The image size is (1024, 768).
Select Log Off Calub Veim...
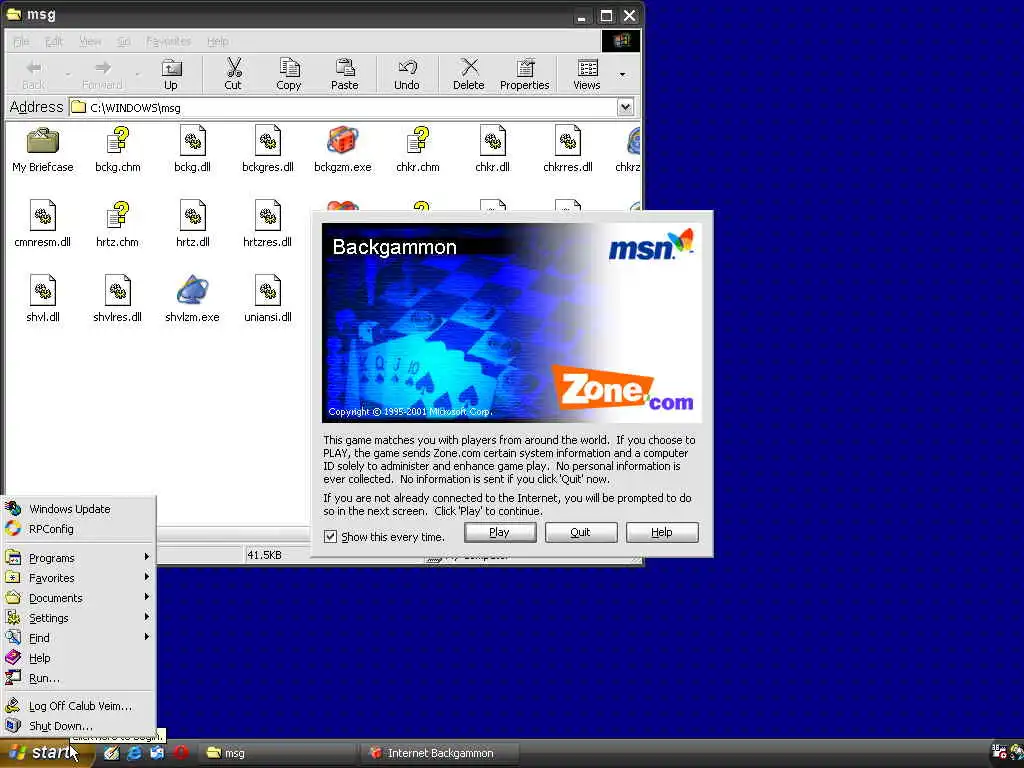point(78,706)
